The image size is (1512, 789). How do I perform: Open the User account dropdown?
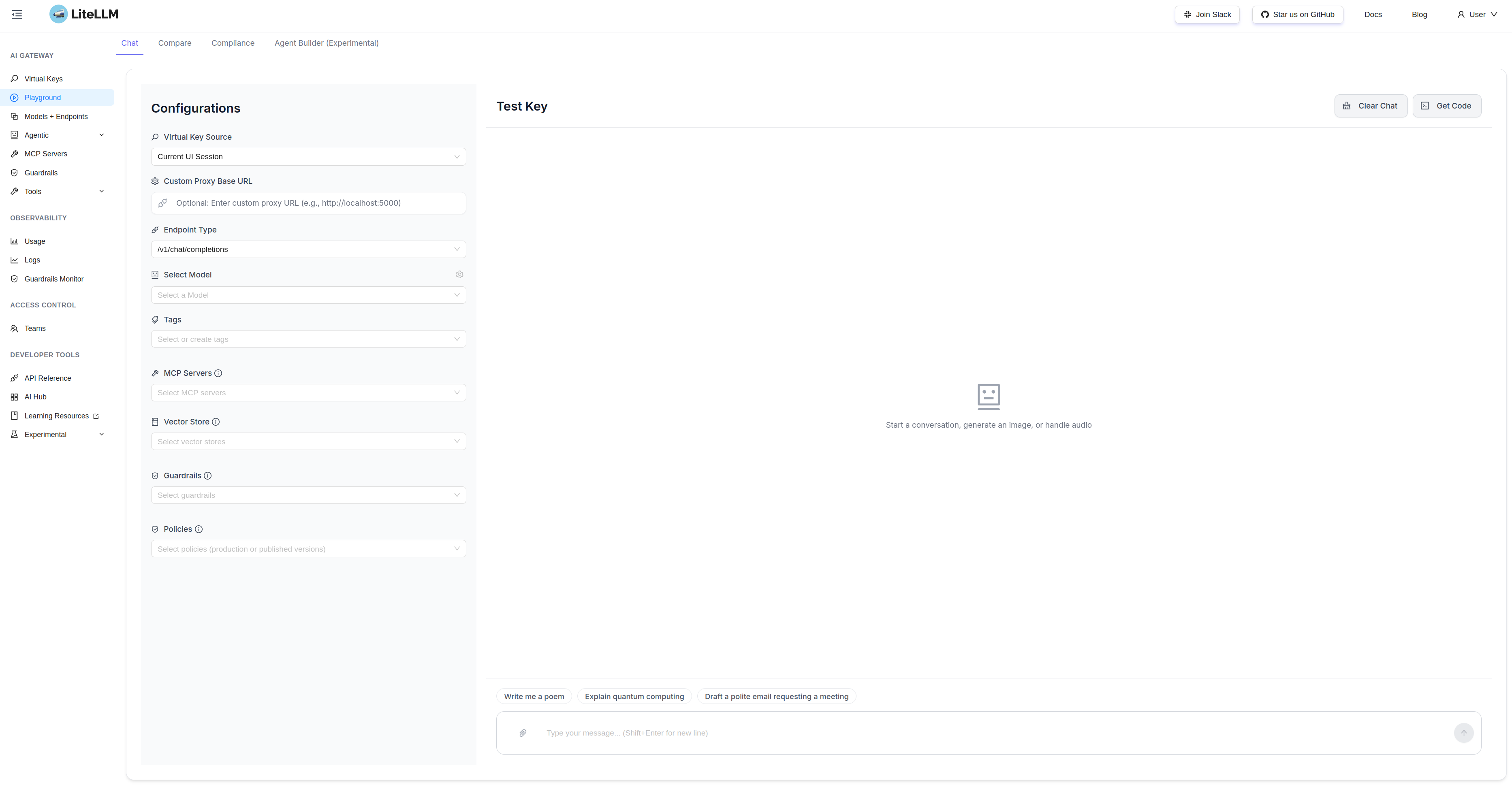click(1477, 15)
